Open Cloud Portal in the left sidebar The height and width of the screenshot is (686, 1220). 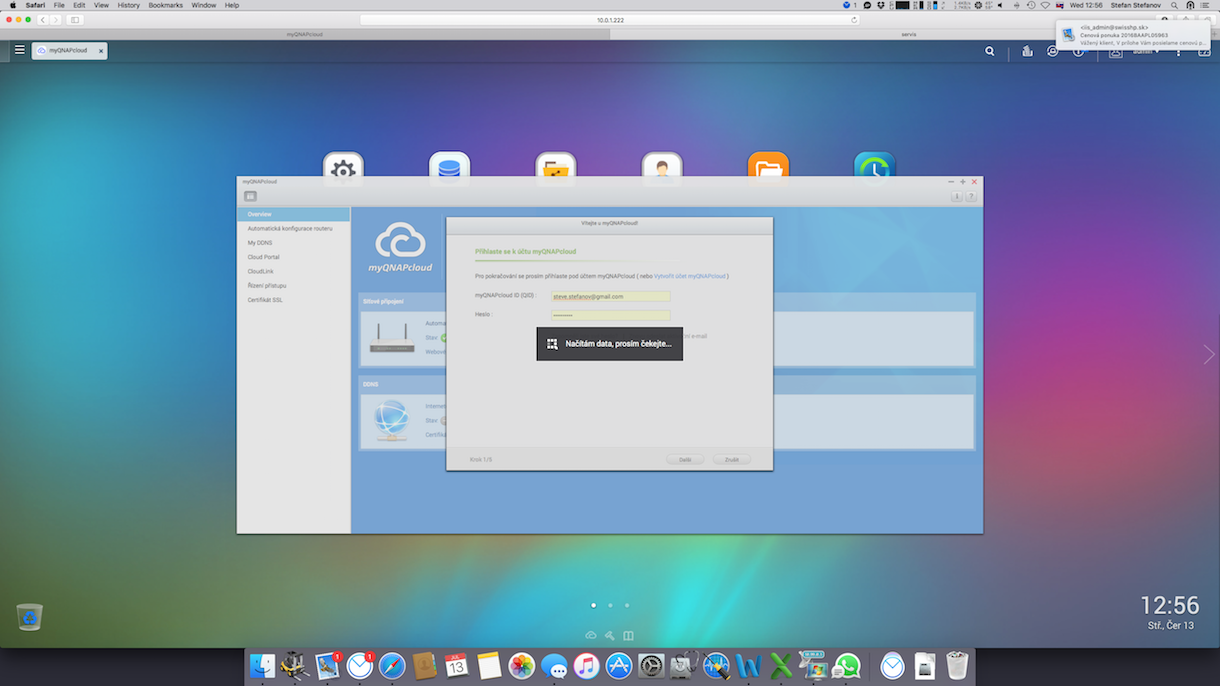(x=263, y=257)
